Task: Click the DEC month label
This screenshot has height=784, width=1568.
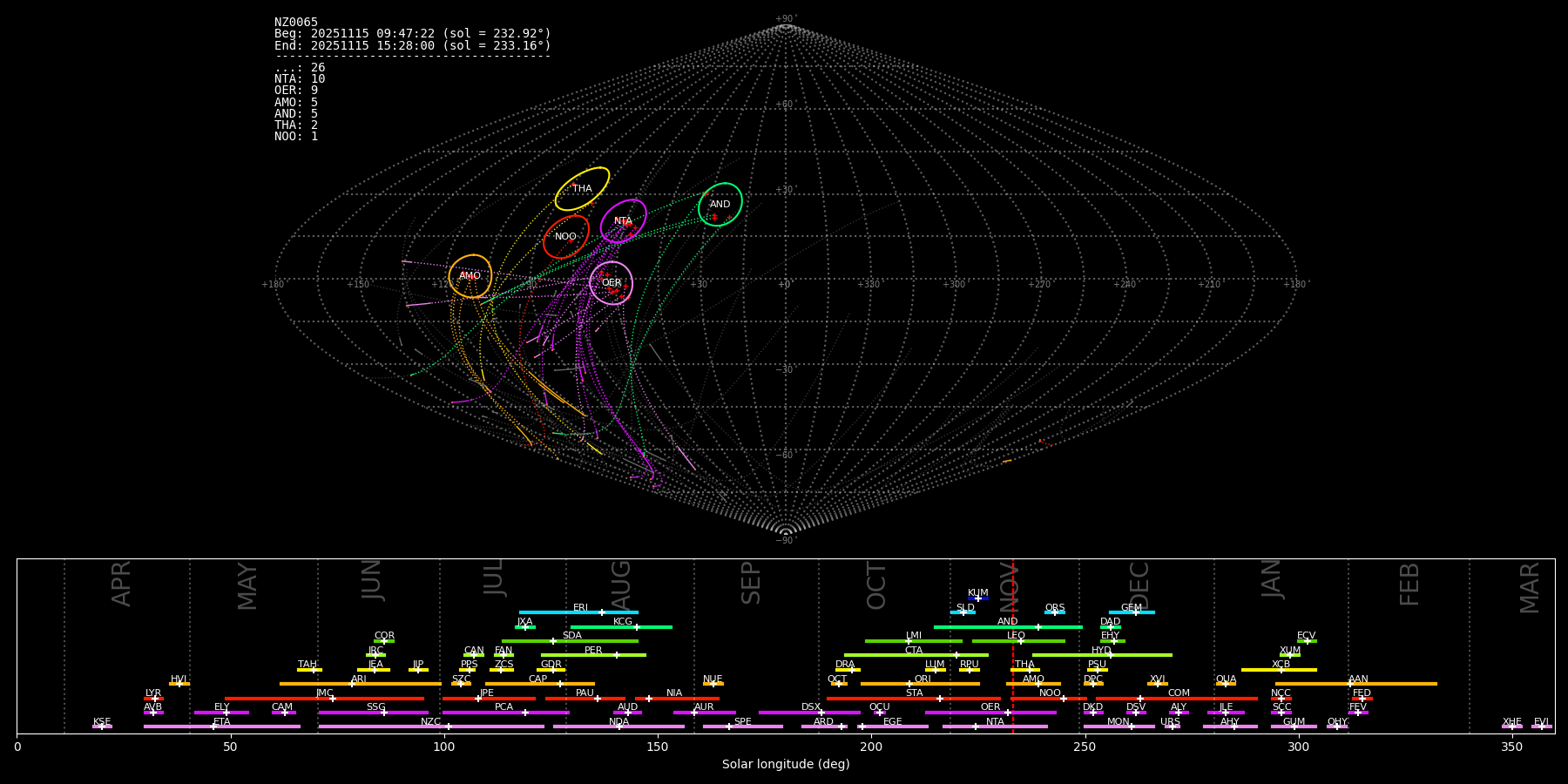Action: (x=1139, y=585)
